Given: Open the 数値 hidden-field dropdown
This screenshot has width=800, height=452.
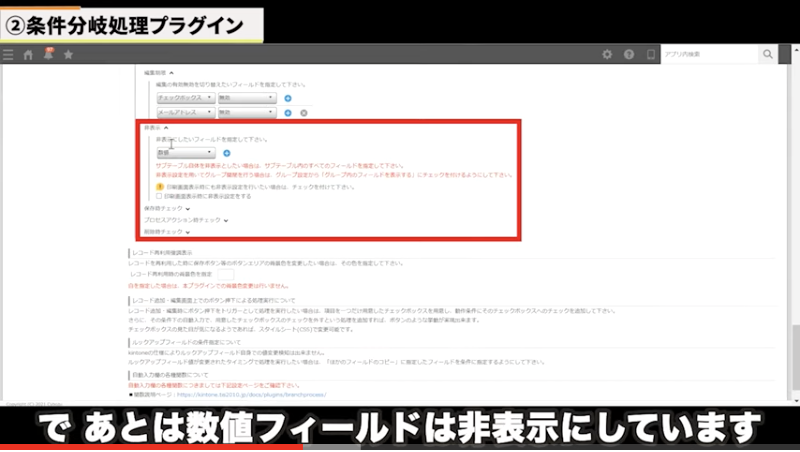Looking at the screenshot, I should tap(184, 153).
